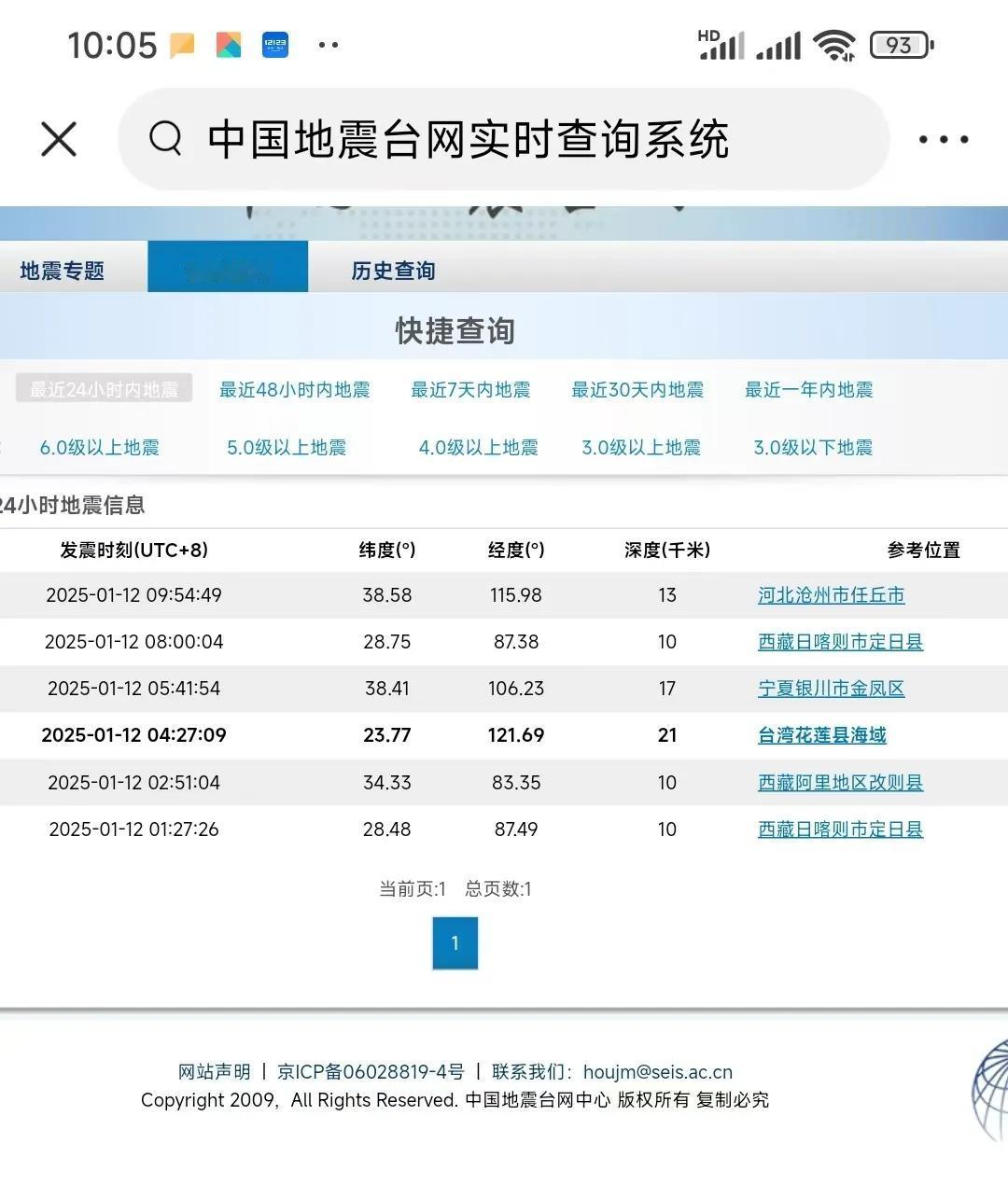
Task: Select bold time cell 2025-01-12 04:27:09
Action: pyautogui.click(x=133, y=735)
